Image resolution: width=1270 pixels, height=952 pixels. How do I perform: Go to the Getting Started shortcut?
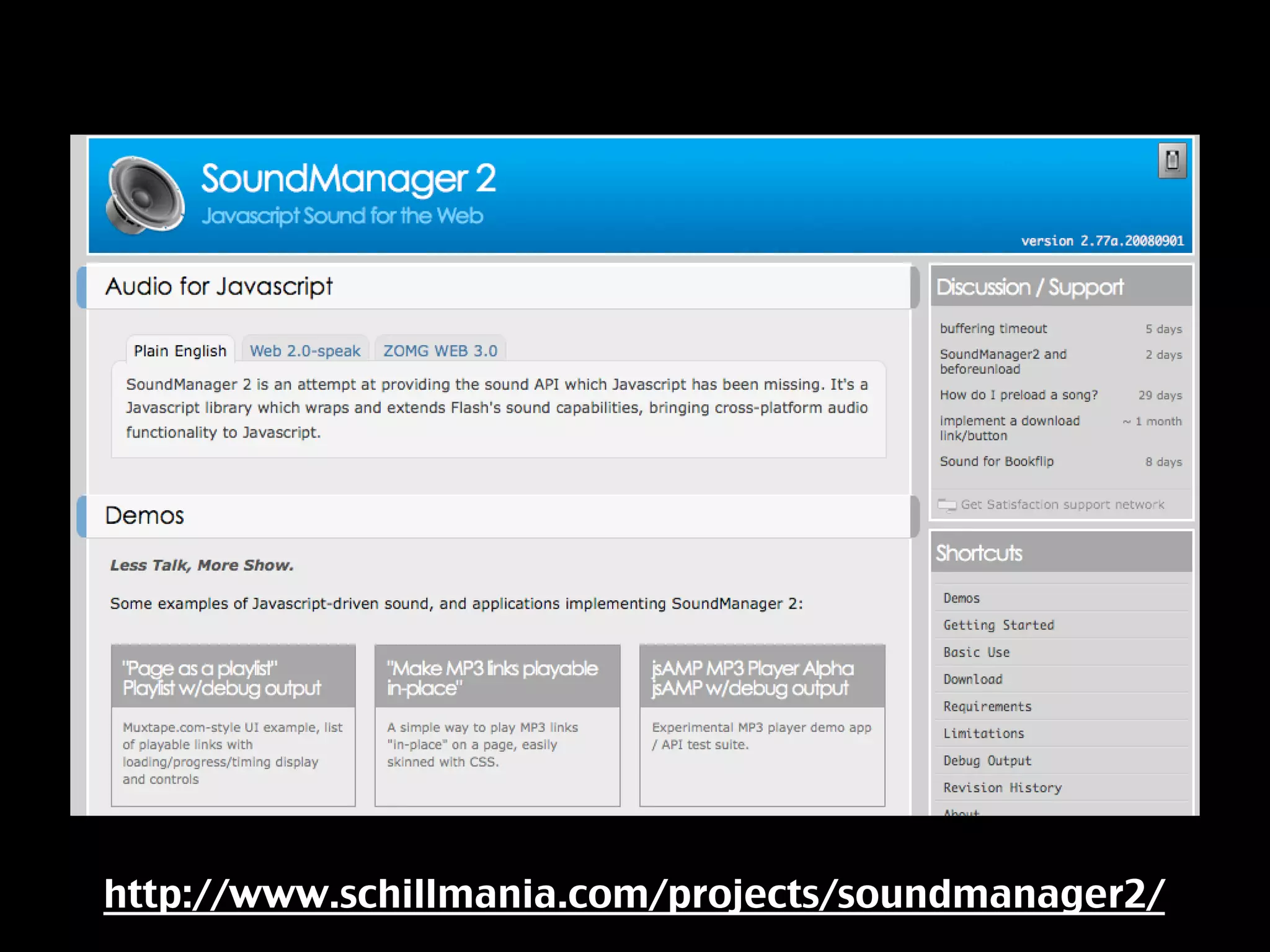[x=998, y=625]
